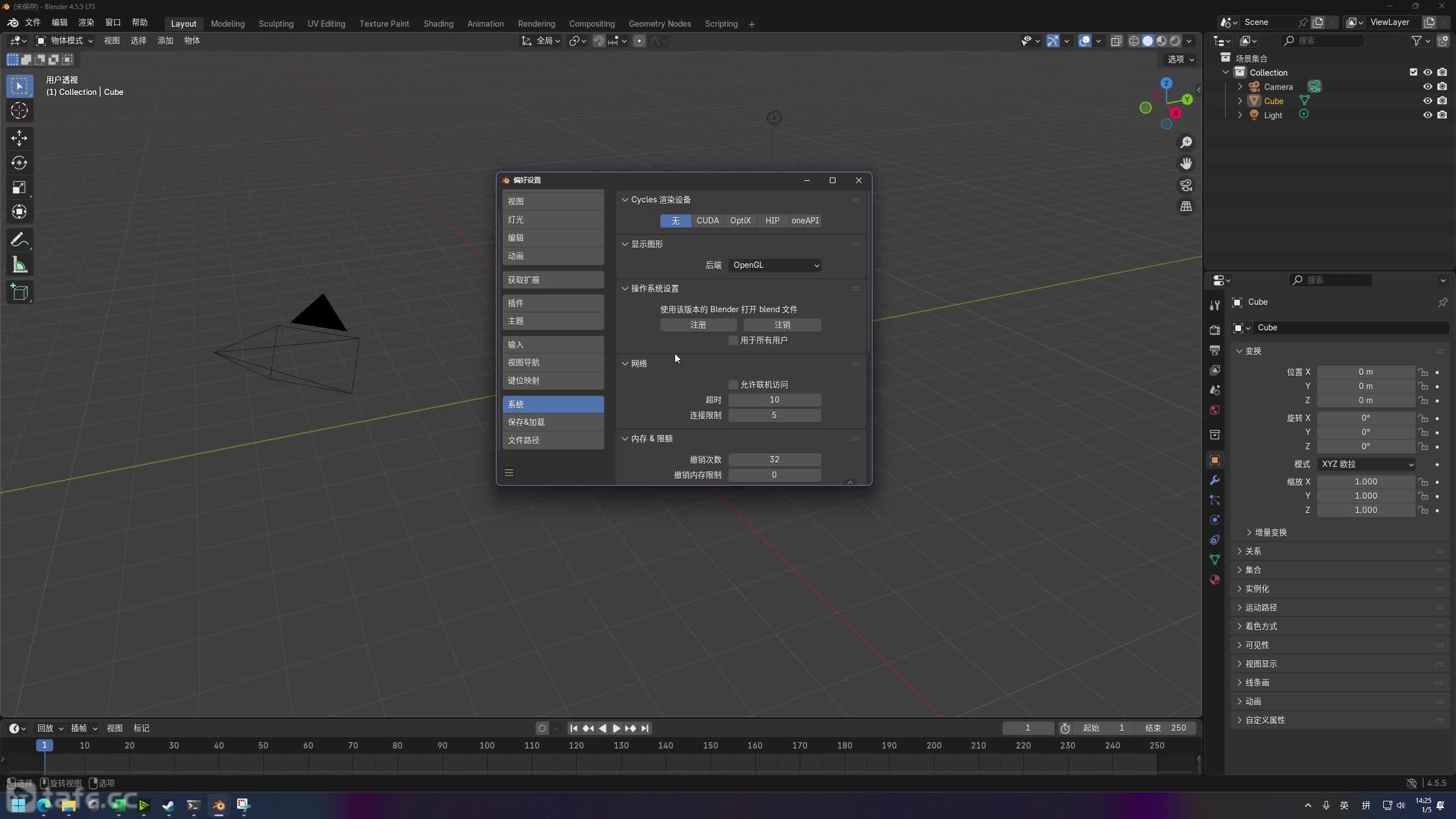Click the Add Cube tool icon

tap(19, 292)
